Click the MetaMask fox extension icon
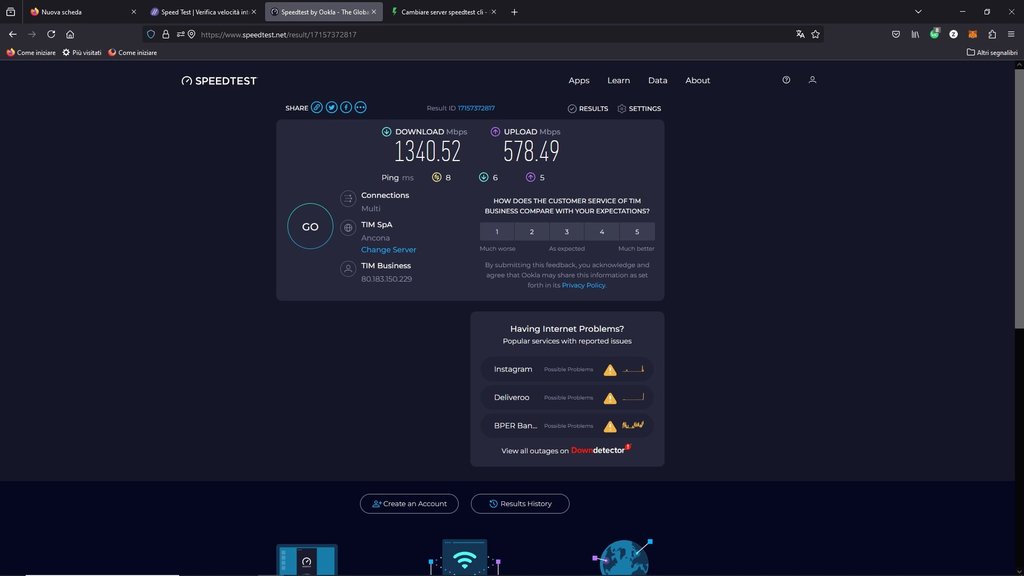Screen dimensions: 1024x576 (972, 34)
